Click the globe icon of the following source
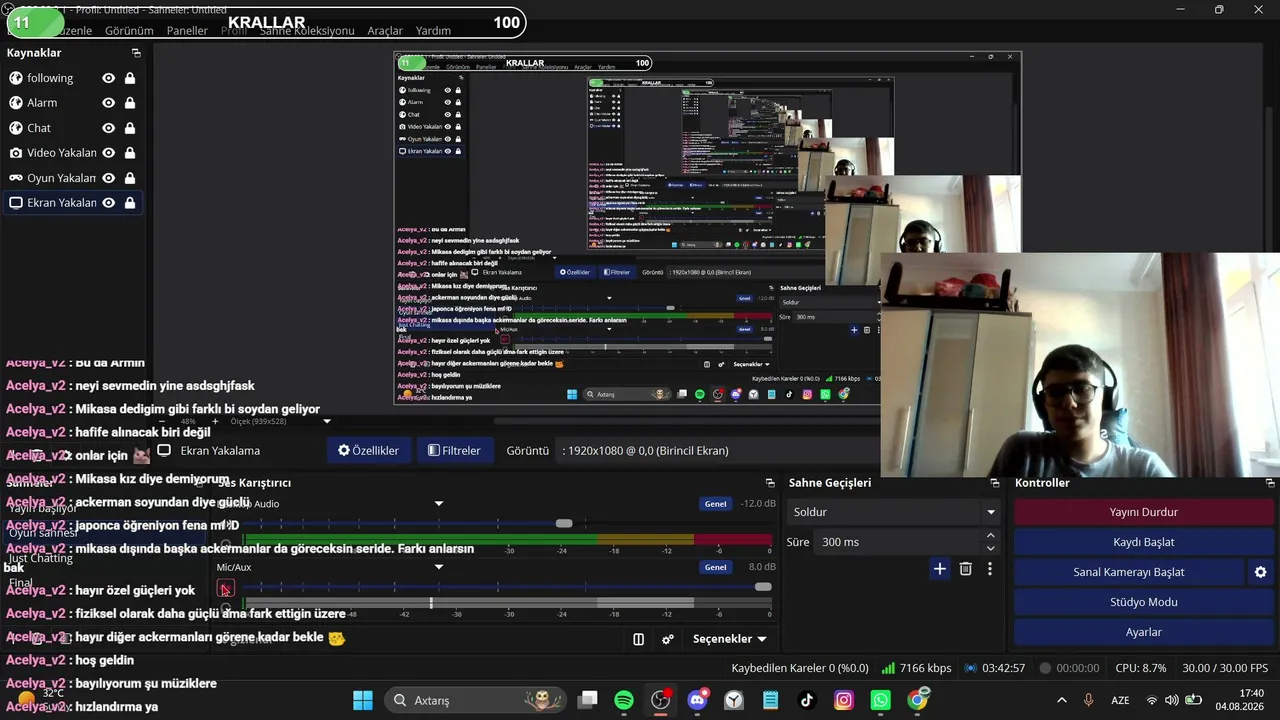The image size is (1280, 720). tap(16, 78)
